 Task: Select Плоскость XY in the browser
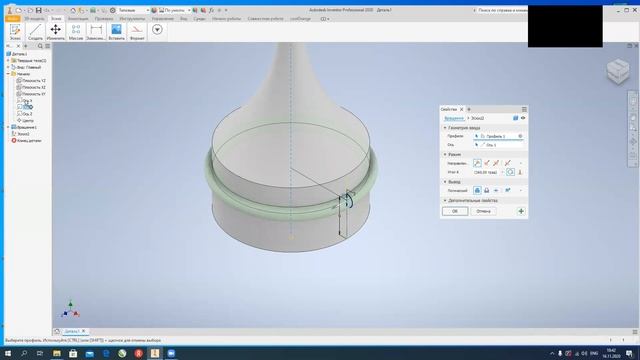pos(31,94)
